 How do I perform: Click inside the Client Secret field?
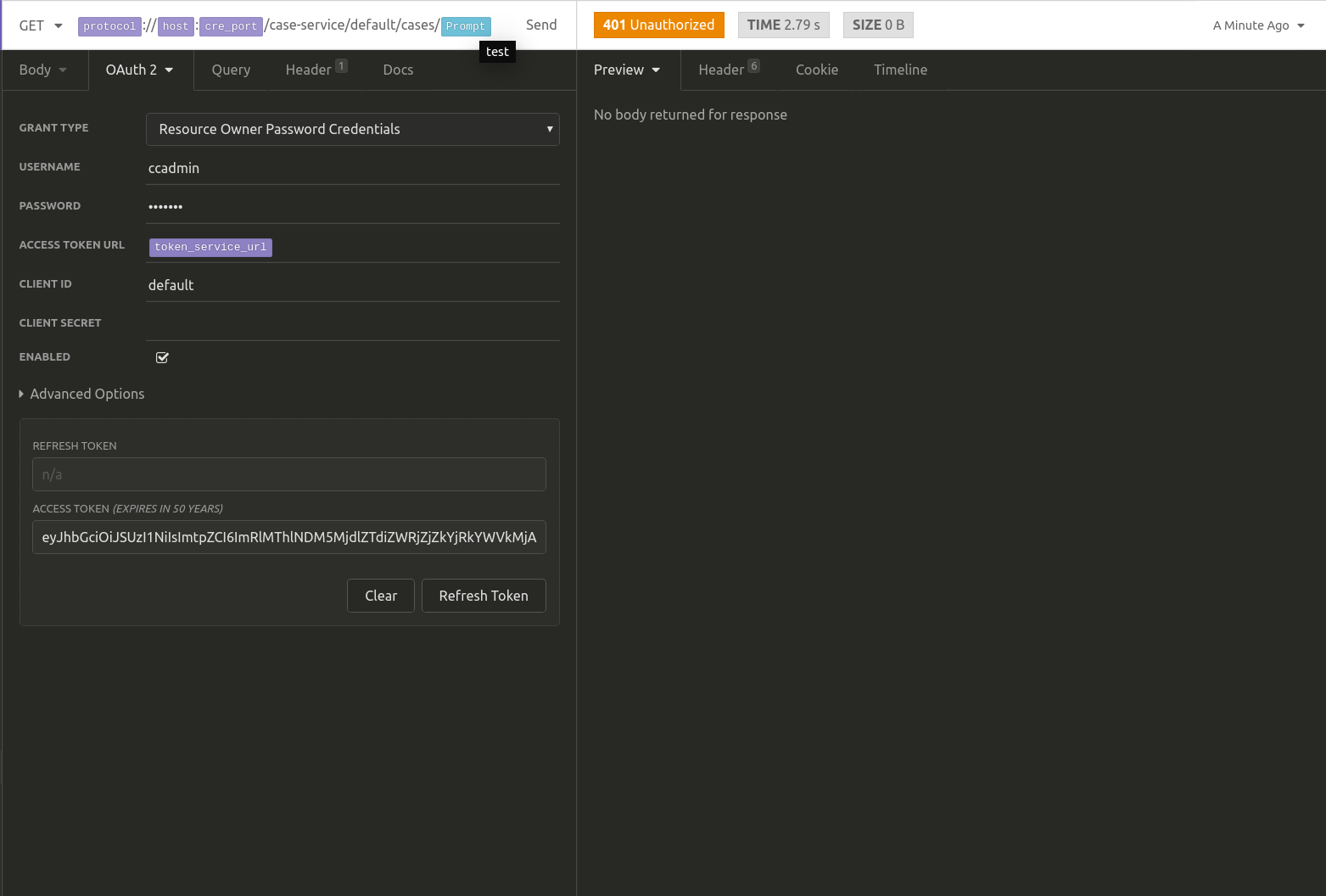tap(353, 323)
